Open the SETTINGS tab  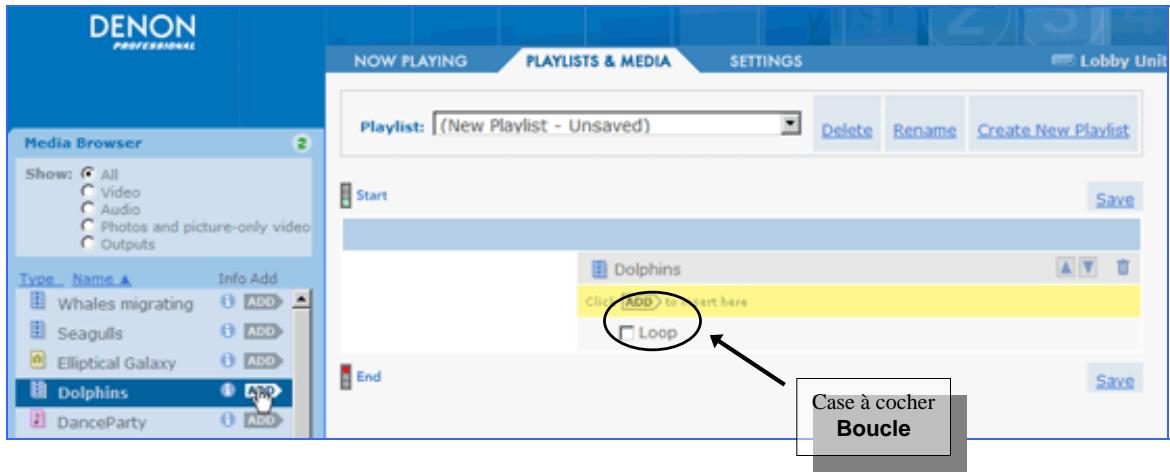tap(766, 61)
